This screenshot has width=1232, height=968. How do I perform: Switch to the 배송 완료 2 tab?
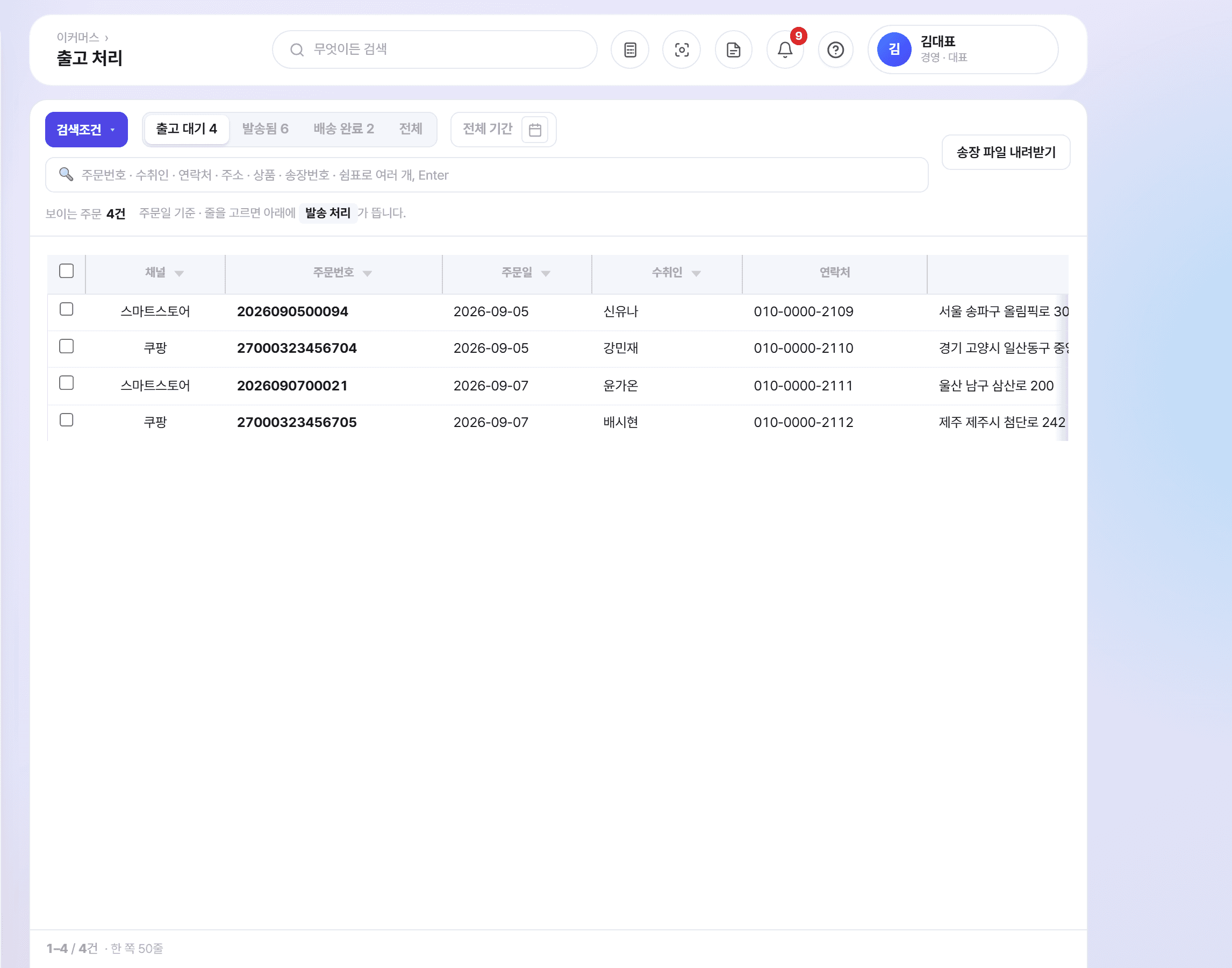tap(344, 129)
